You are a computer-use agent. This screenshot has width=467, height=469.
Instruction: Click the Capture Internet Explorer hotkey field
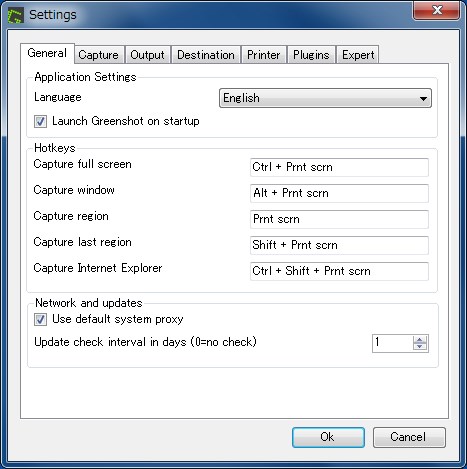[339, 271]
